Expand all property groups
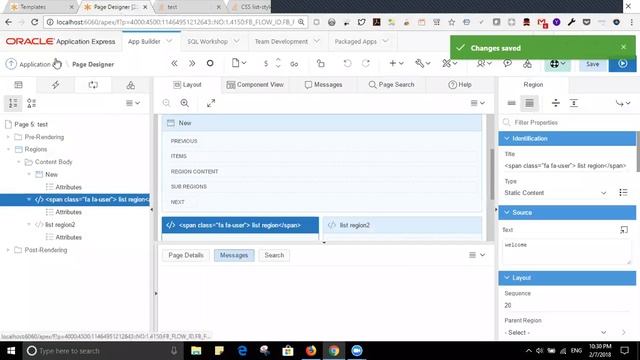The height and width of the screenshot is (360, 640). coord(574,103)
